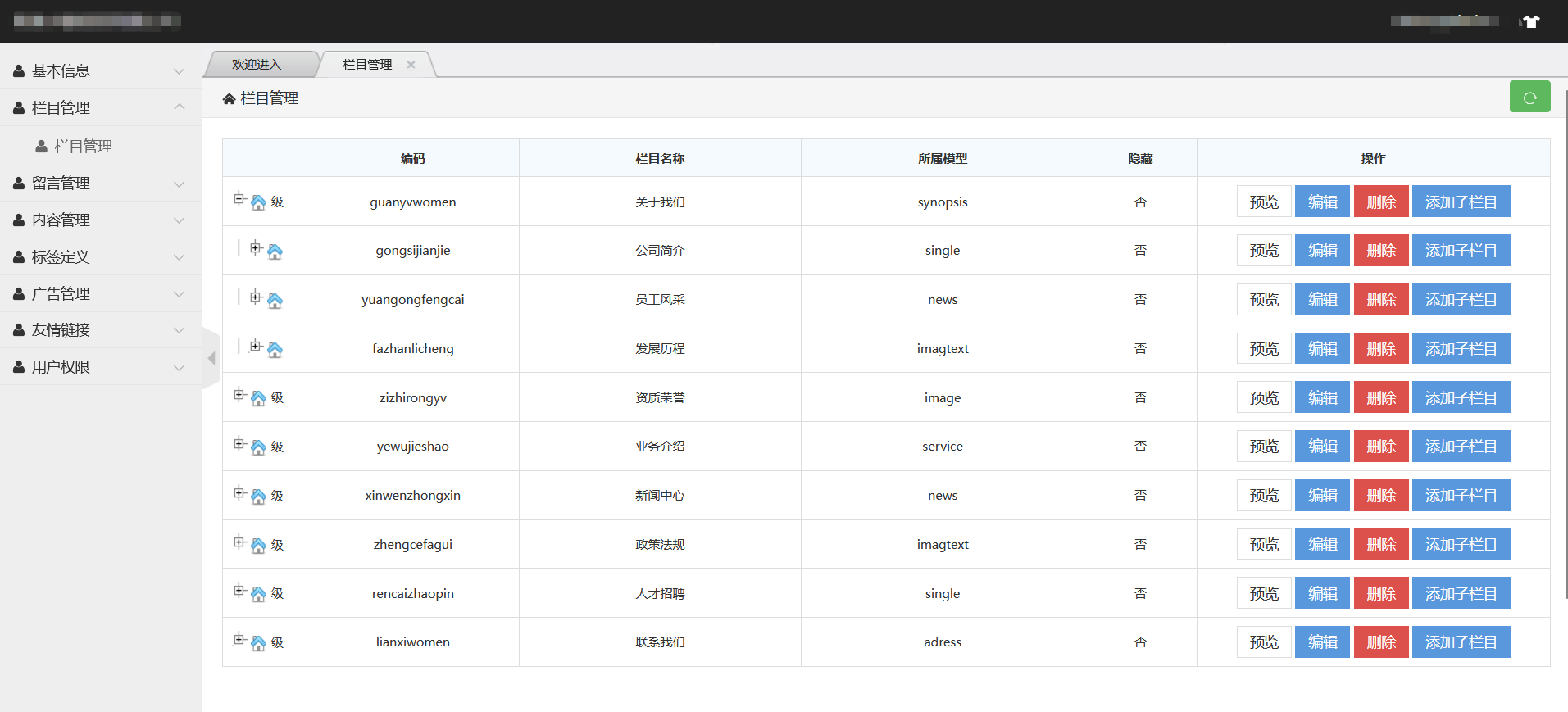This screenshot has height=712, width=1568.
Task: Select the 栏目管理 tab
Action: (367, 65)
